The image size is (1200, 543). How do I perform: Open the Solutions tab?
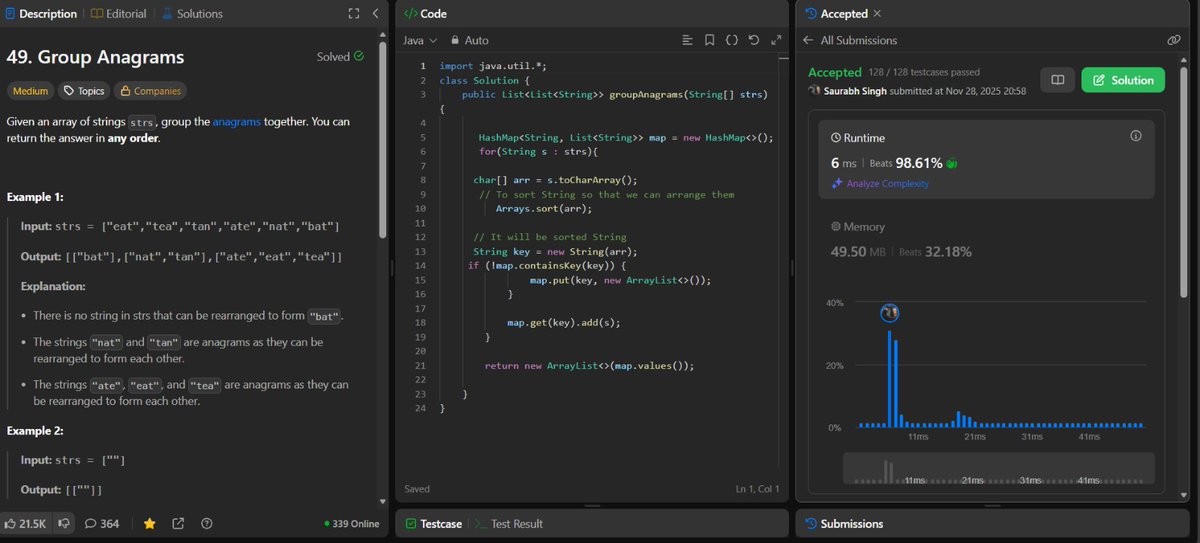tap(193, 14)
